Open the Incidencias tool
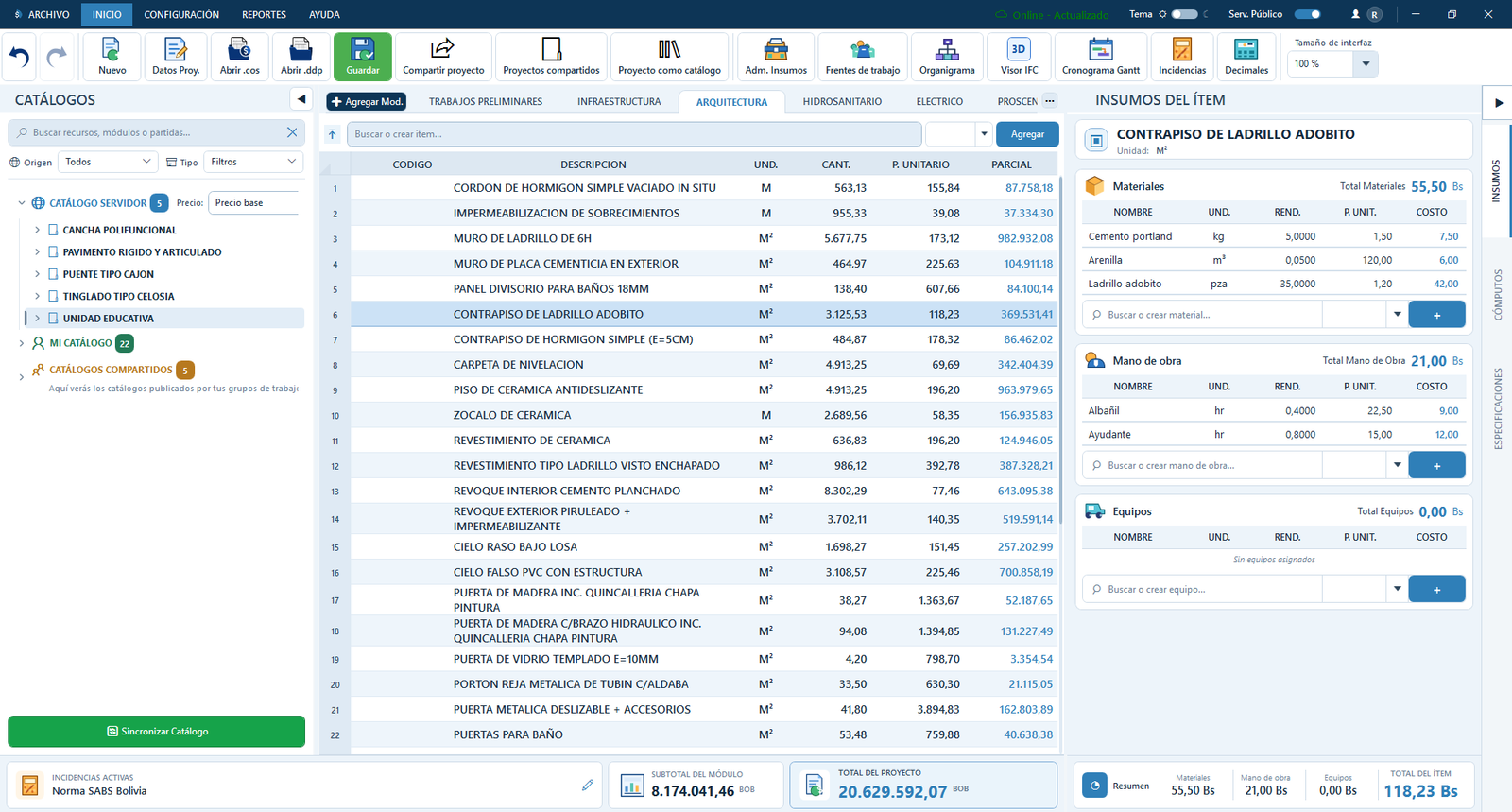The height and width of the screenshot is (812, 1512). [1182, 57]
